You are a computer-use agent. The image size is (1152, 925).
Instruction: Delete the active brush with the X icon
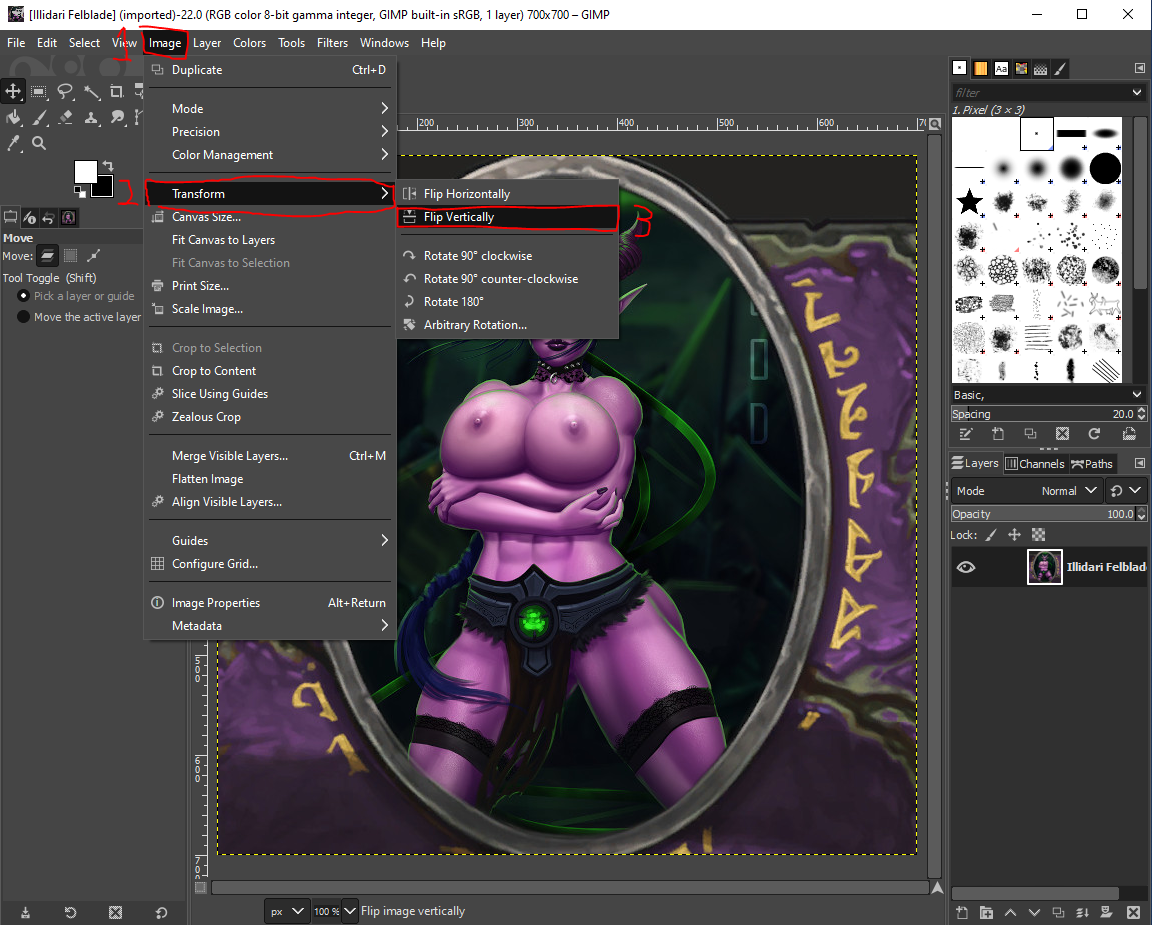(x=1063, y=433)
